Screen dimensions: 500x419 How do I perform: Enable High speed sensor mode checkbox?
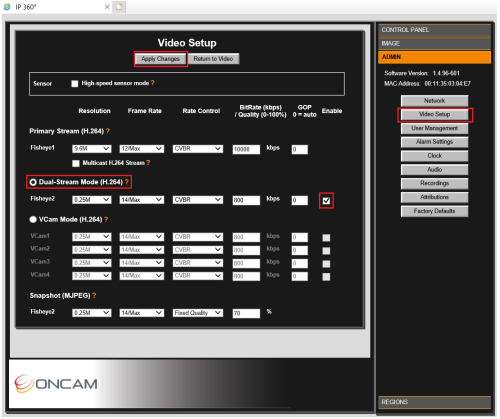pos(75,83)
